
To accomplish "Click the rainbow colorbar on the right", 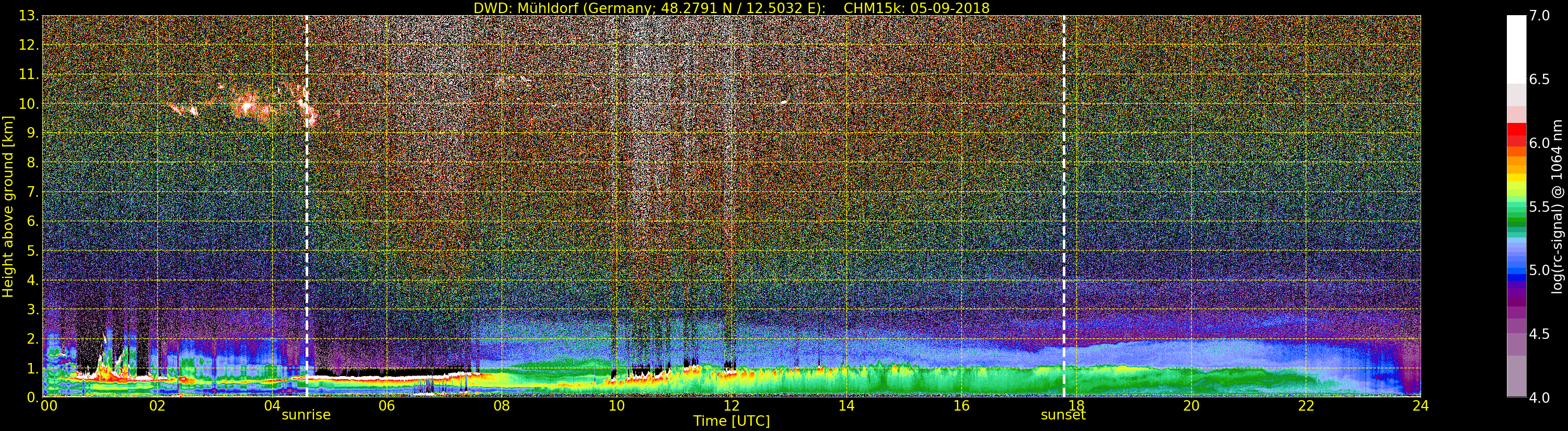I will (1516, 206).
